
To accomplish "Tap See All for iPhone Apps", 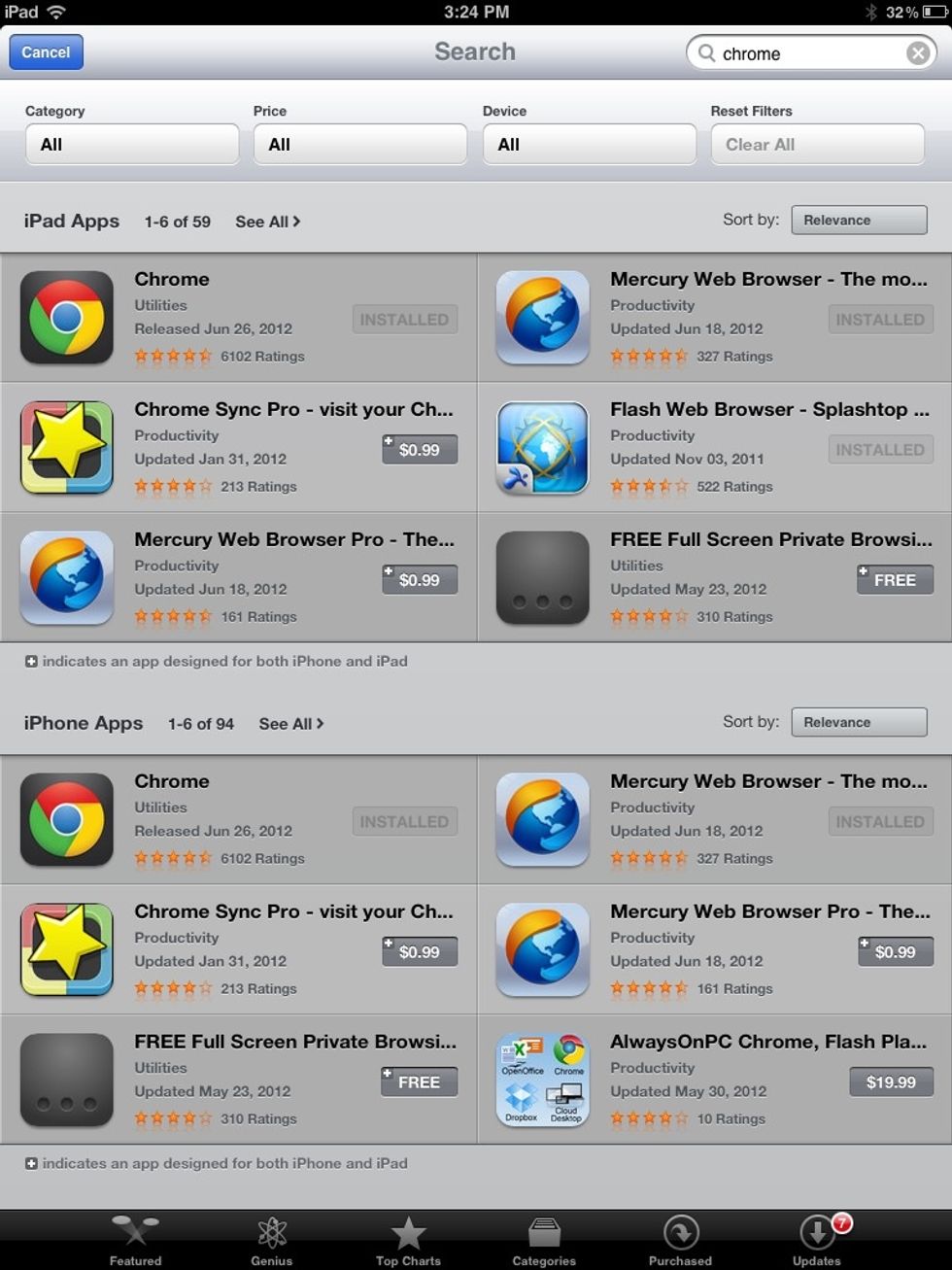I will (x=290, y=724).
